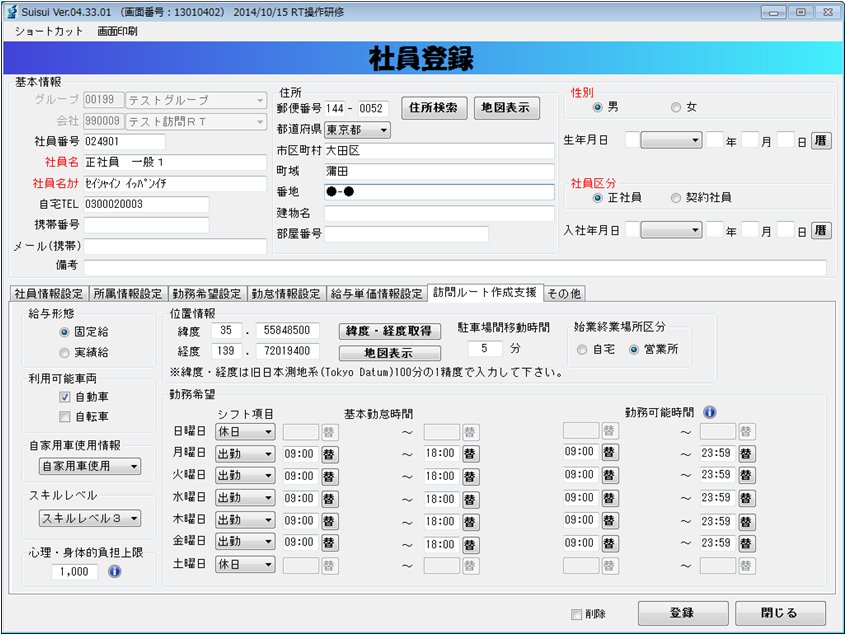Toggle 削除 checkbox
Viewport: 846px width, 635px height.
(x=576, y=614)
